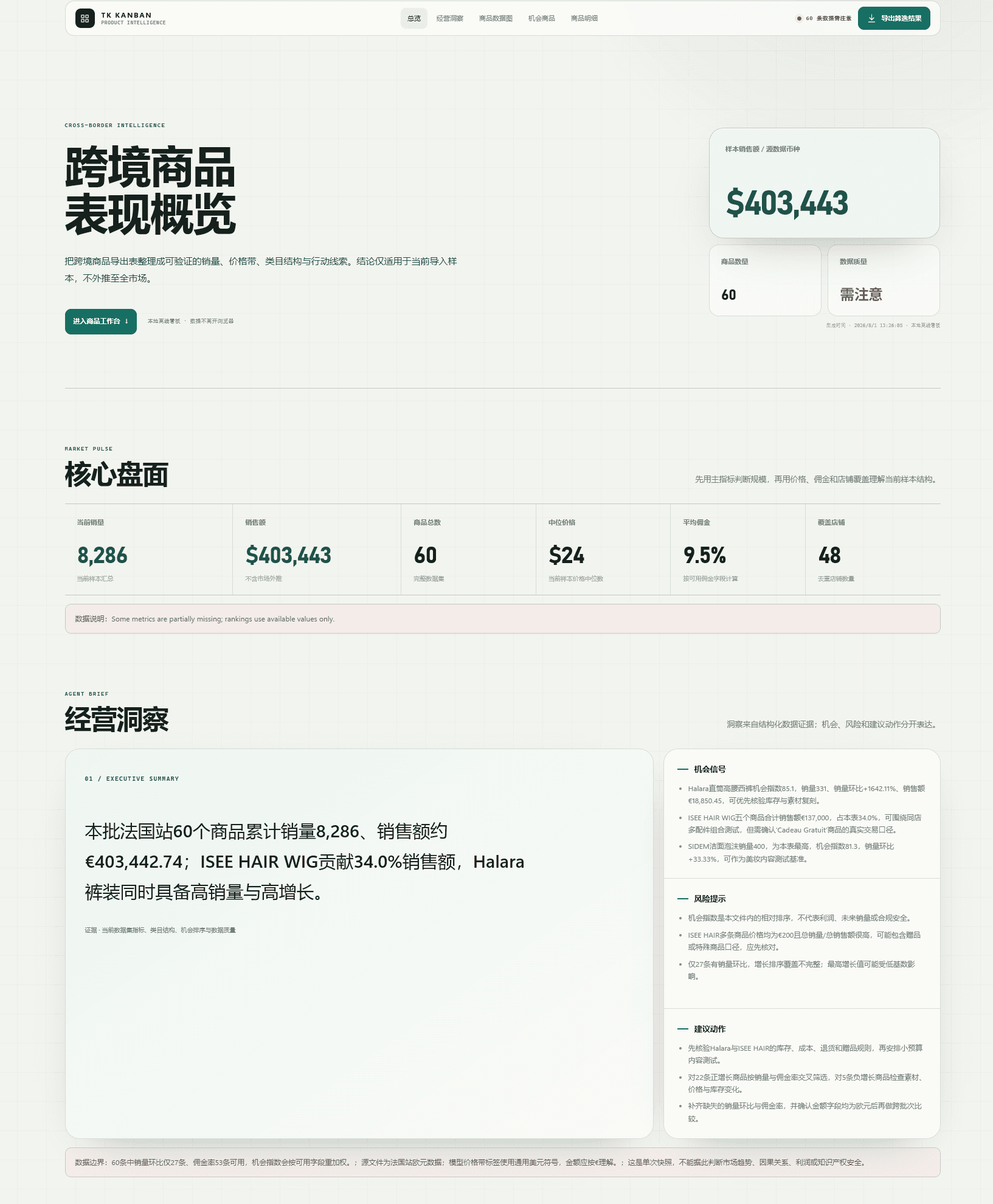This screenshot has height=1204, width=993.
Task: Click the 数据边界 footer notice
Action: pyautogui.click(x=503, y=1163)
